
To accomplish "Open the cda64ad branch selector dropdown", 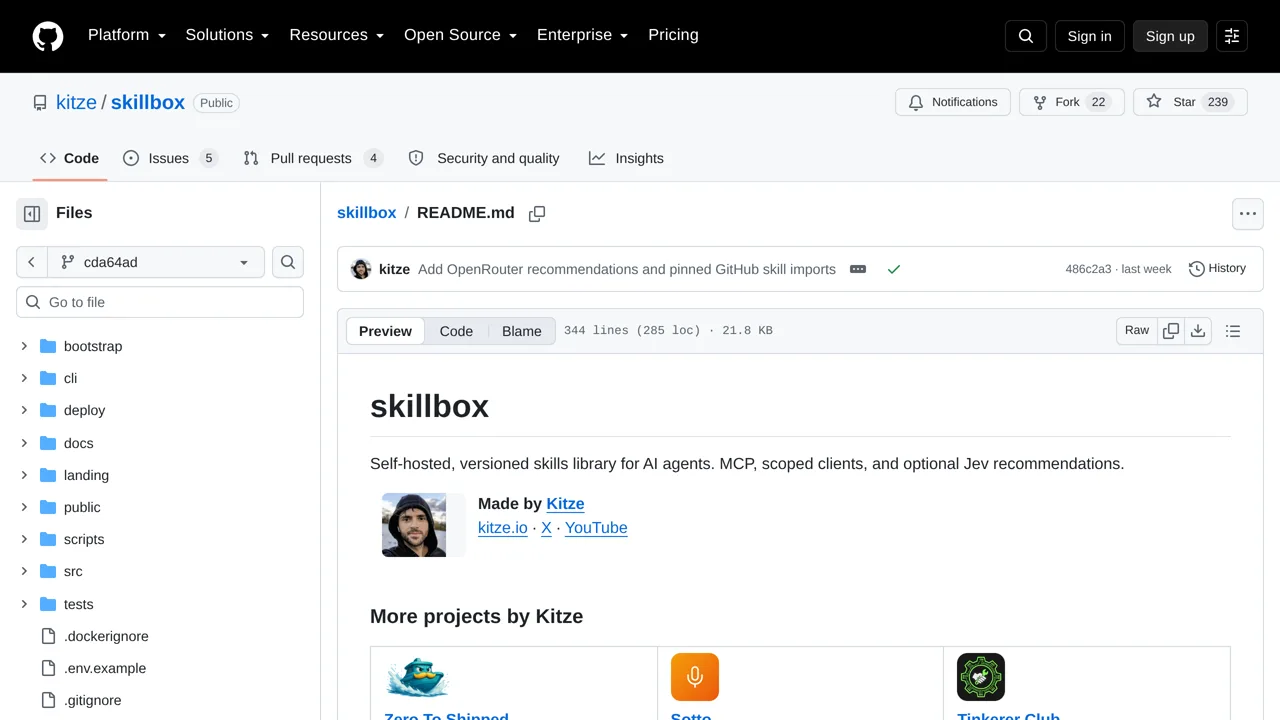I will [x=156, y=262].
